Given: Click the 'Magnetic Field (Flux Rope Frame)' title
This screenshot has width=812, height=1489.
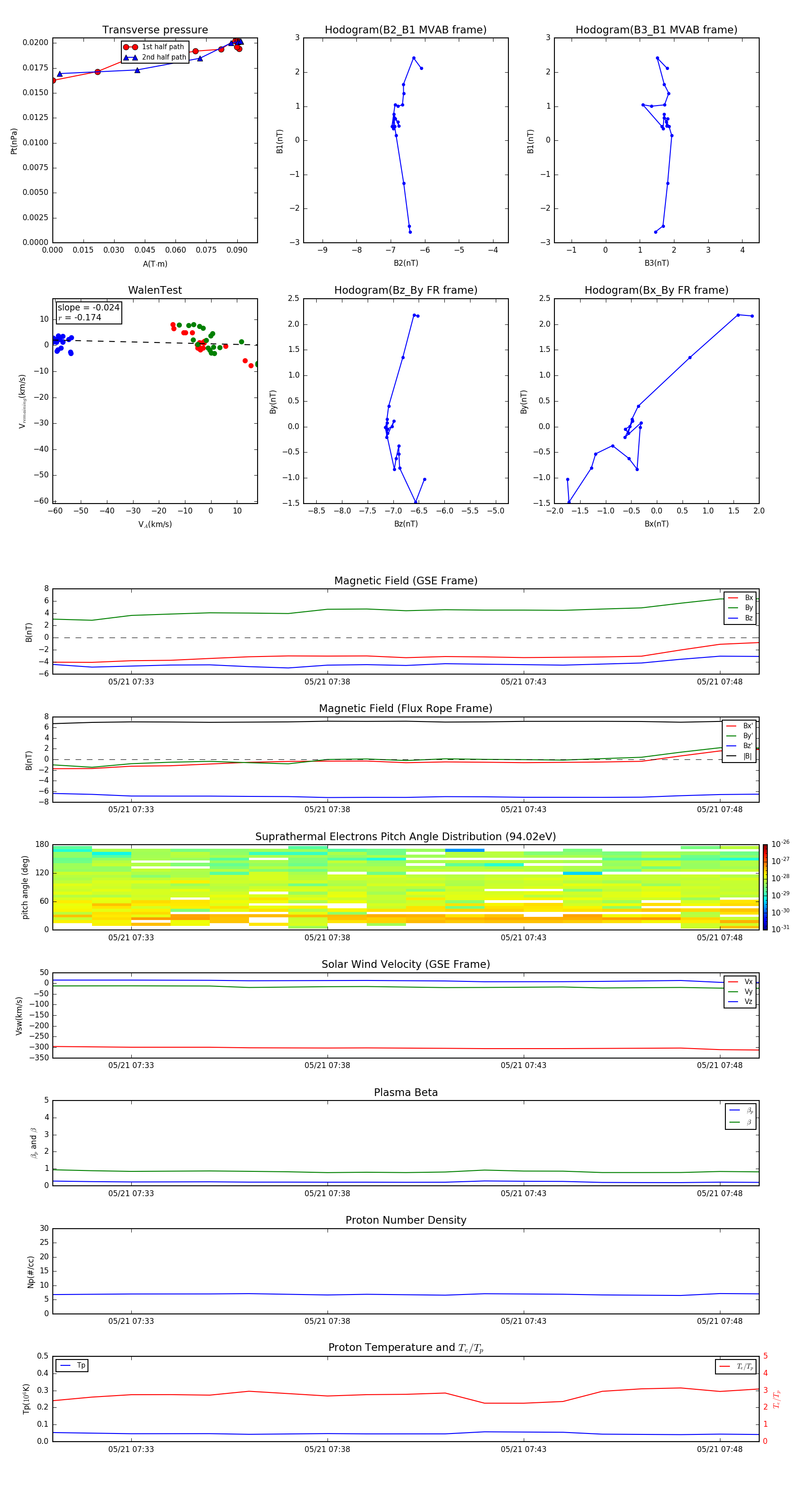Looking at the screenshot, I should (406, 708).
